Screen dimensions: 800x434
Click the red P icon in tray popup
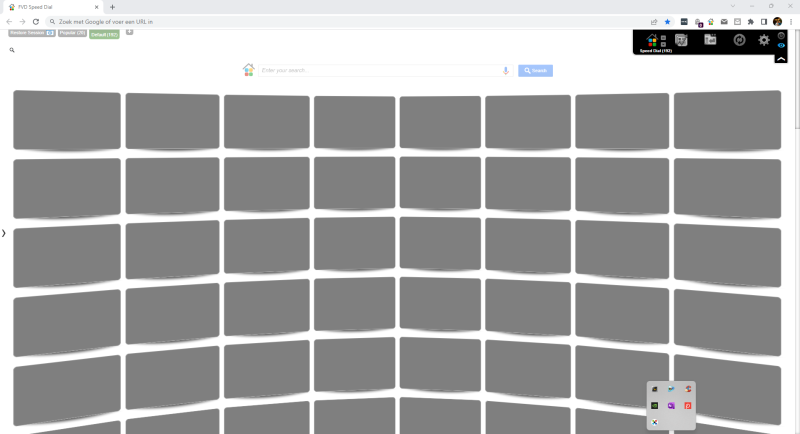pyautogui.click(x=688, y=406)
